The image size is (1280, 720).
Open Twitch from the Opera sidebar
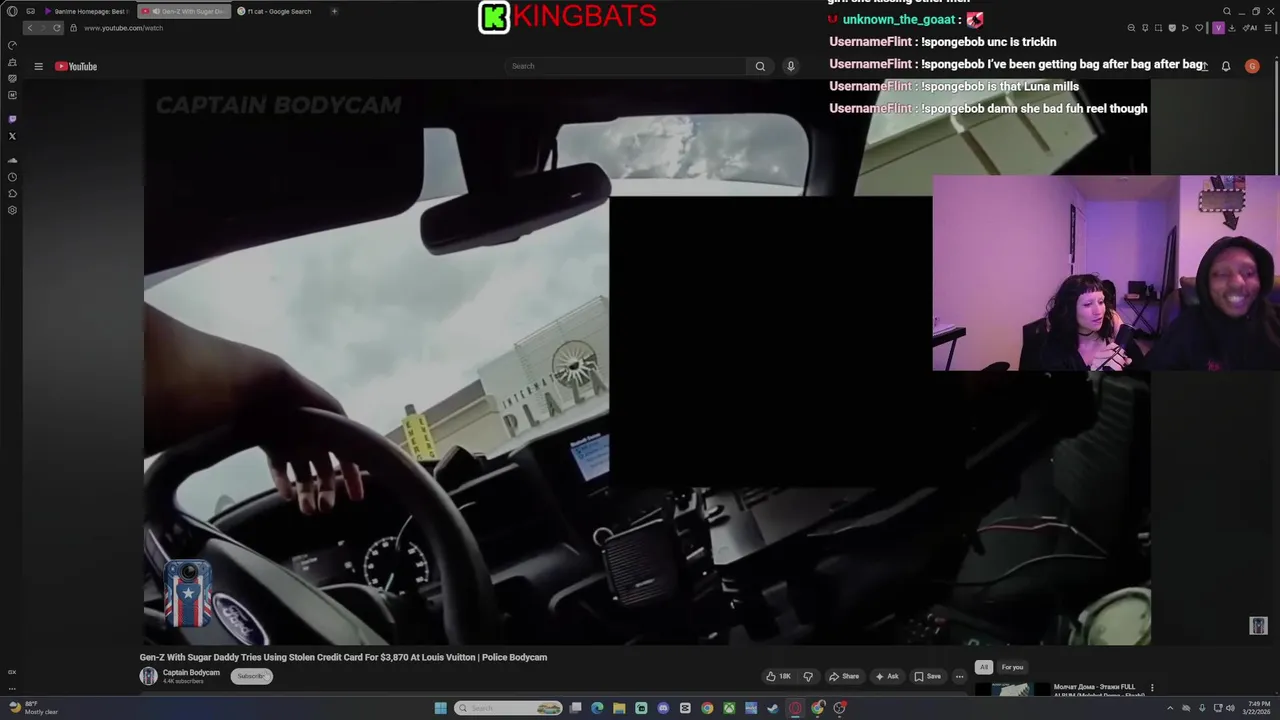point(12,119)
